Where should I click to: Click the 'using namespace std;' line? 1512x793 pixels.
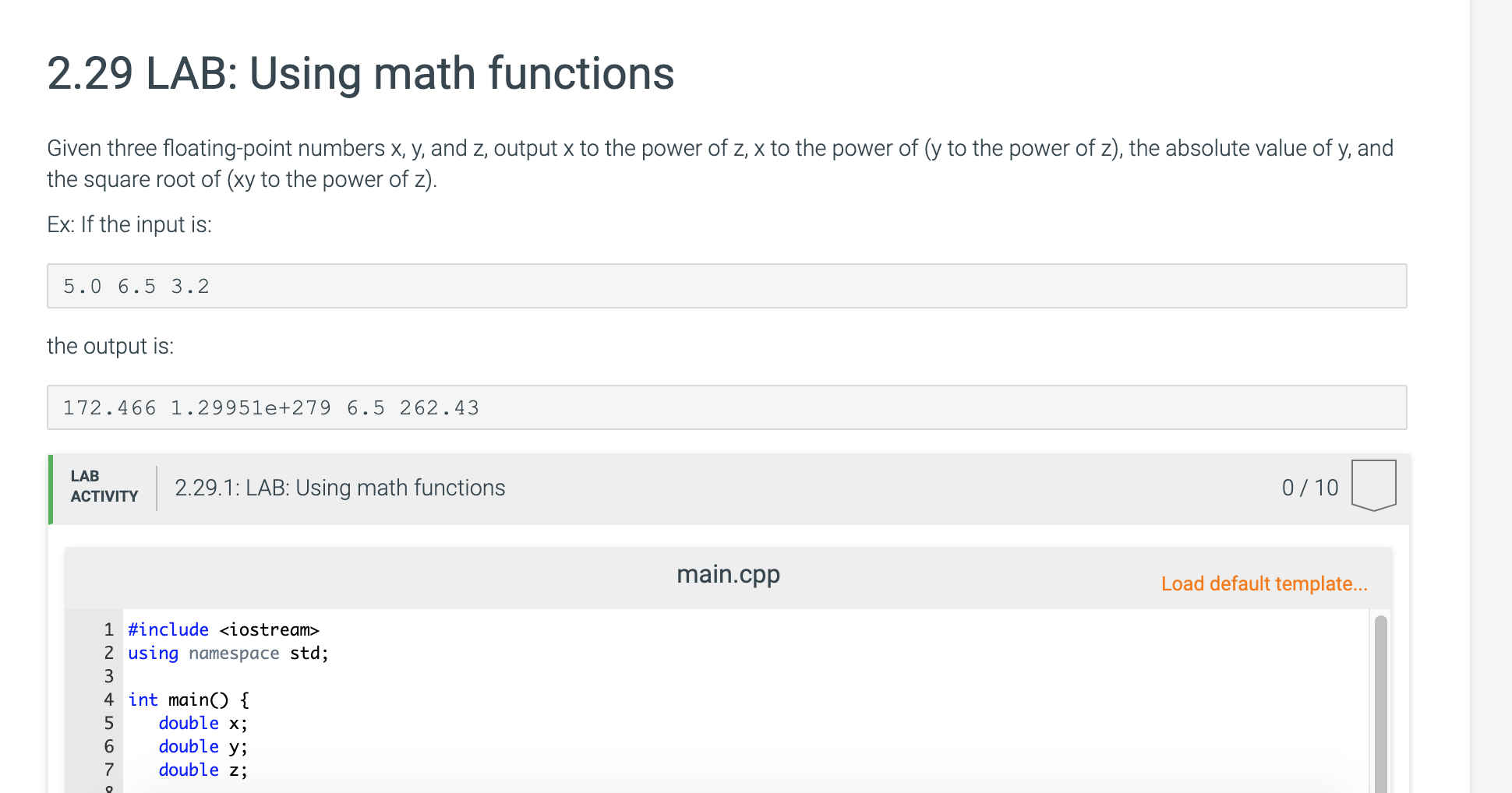coord(228,653)
